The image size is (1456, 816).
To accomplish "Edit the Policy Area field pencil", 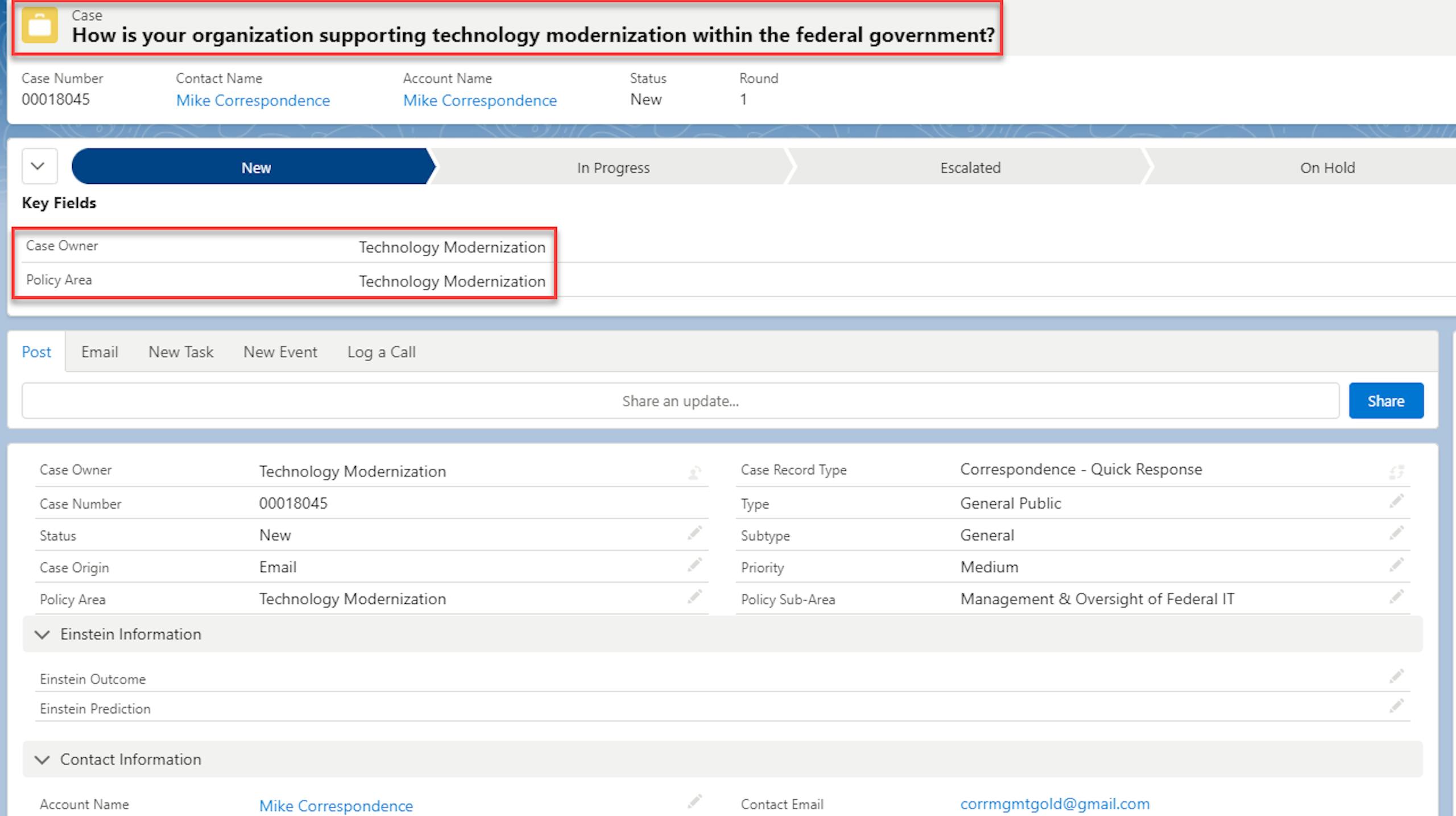I will point(694,597).
